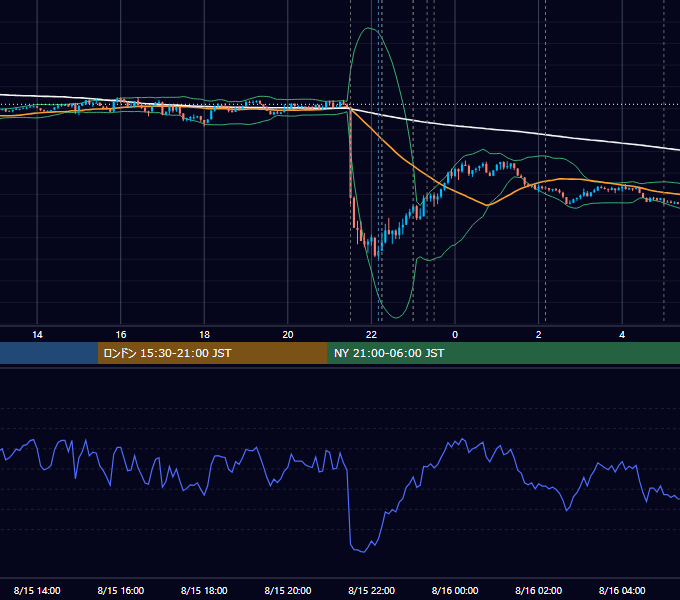
Task: Click the blue session bar before London
Action: pyautogui.click(x=49, y=353)
